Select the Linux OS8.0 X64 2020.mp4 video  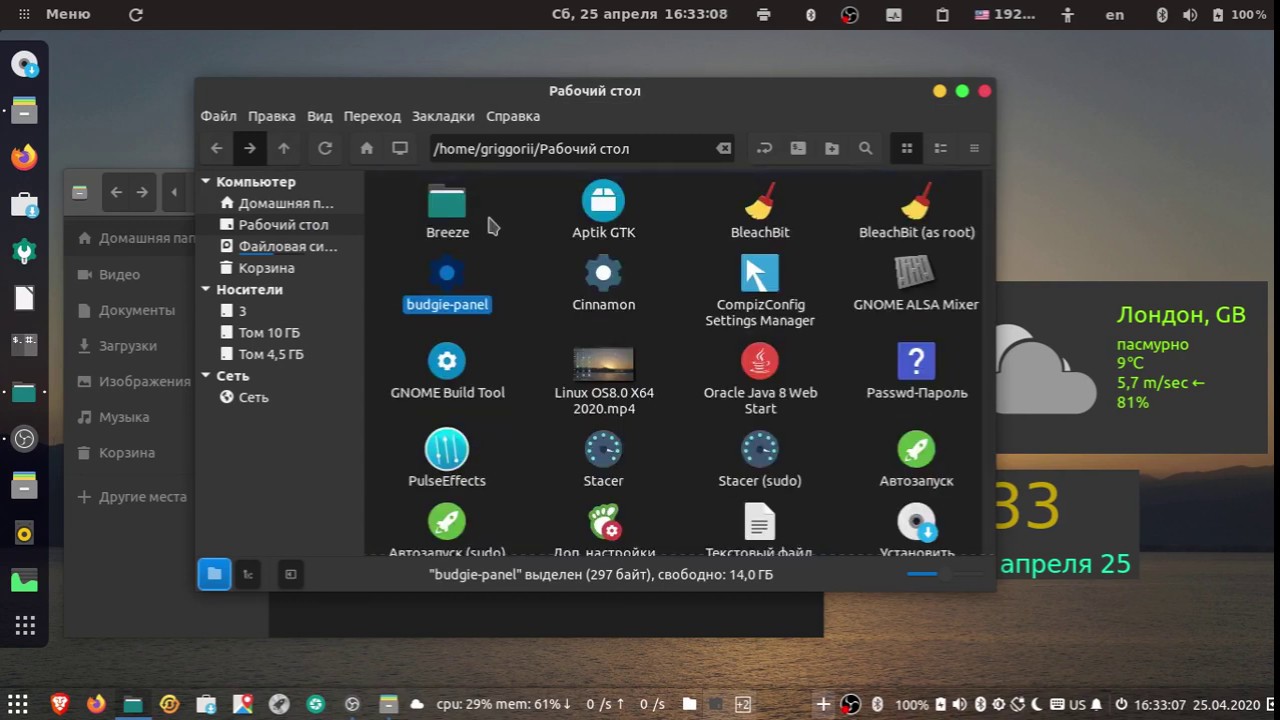pyautogui.click(x=603, y=380)
